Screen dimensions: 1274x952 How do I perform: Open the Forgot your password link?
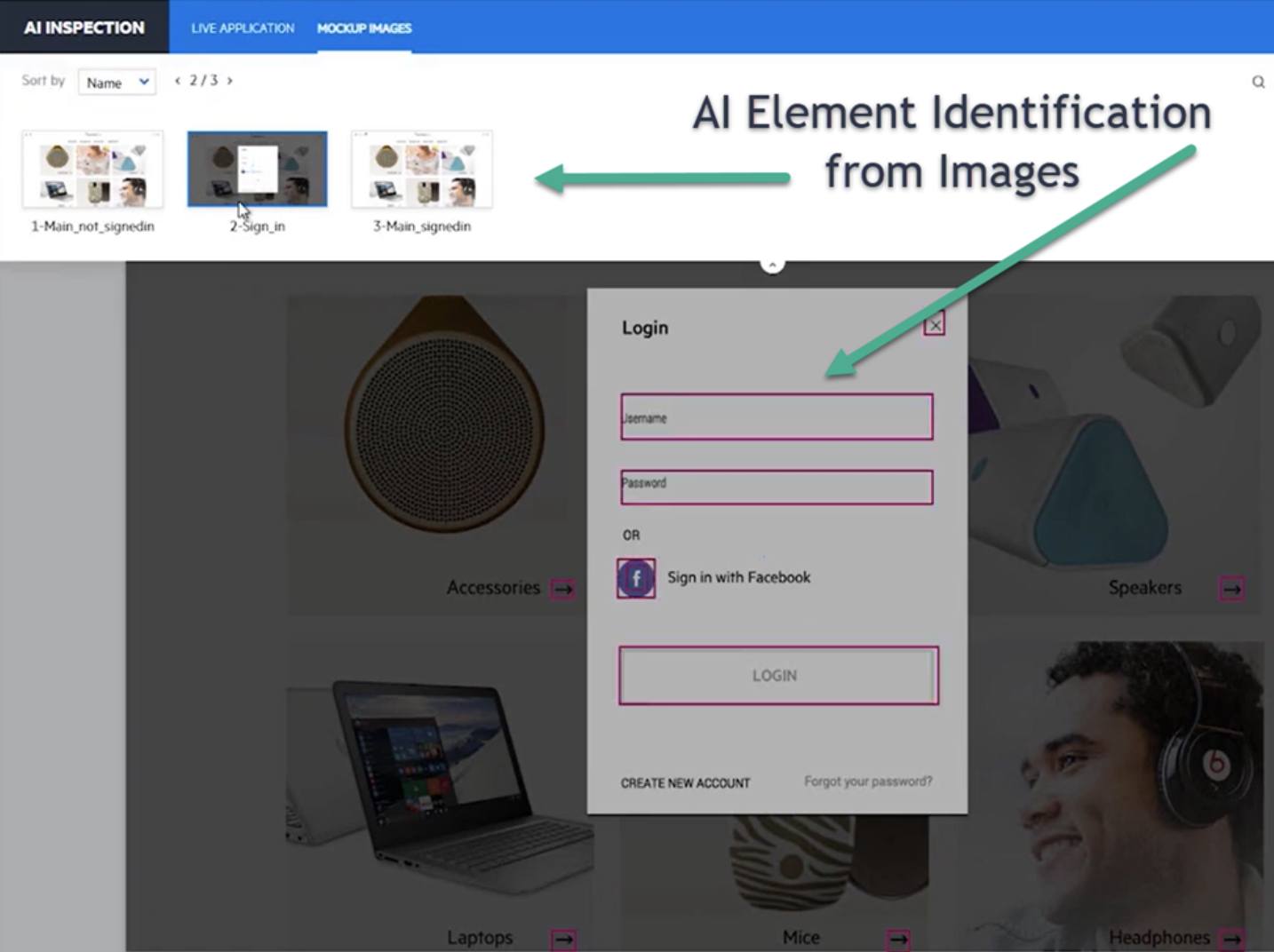(x=867, y=781)
